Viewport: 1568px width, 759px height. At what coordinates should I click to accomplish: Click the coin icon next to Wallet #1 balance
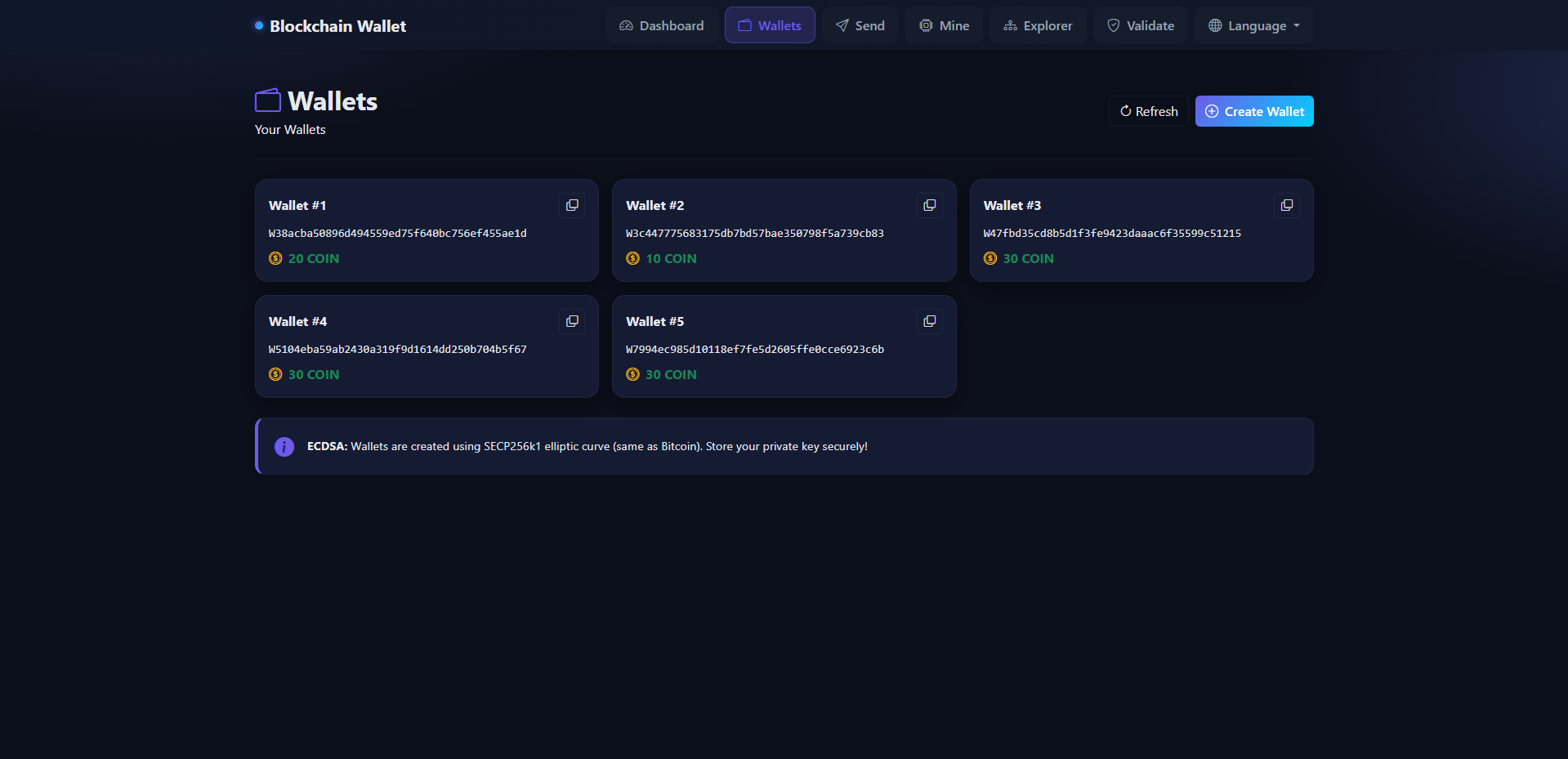[x=274, y=258]
